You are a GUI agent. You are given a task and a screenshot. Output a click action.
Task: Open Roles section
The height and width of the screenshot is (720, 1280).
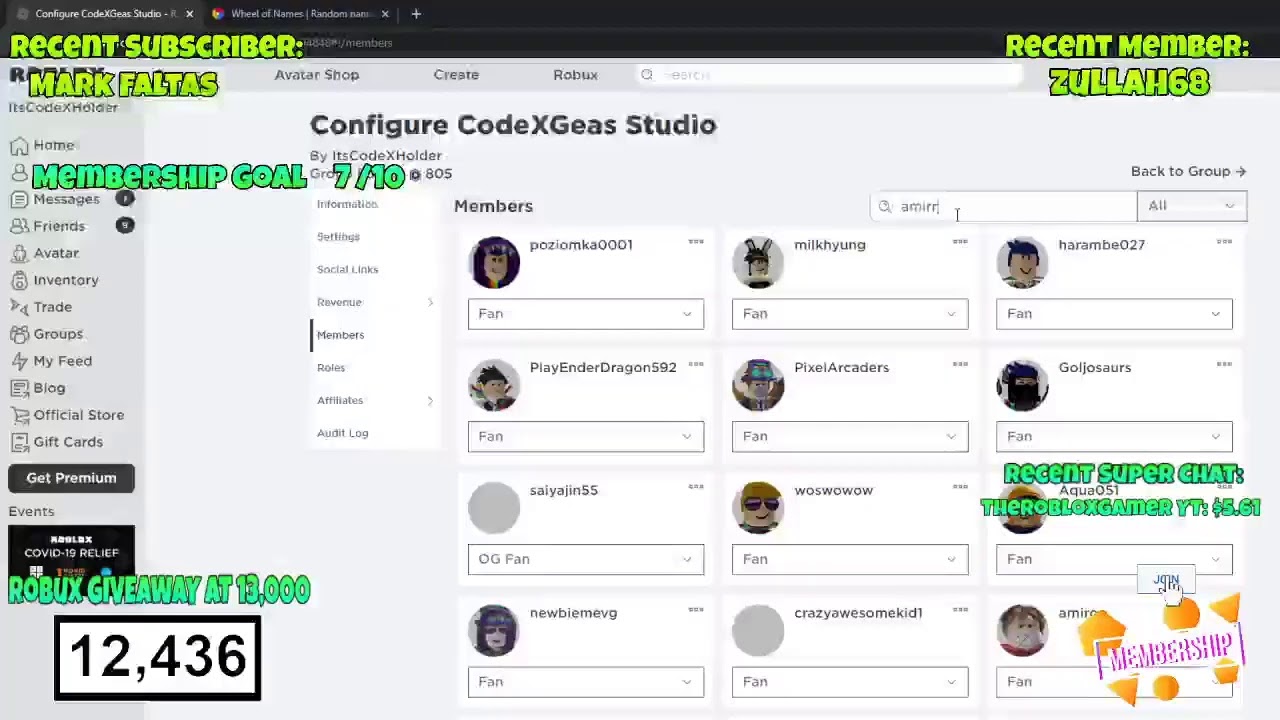point(331,368)
